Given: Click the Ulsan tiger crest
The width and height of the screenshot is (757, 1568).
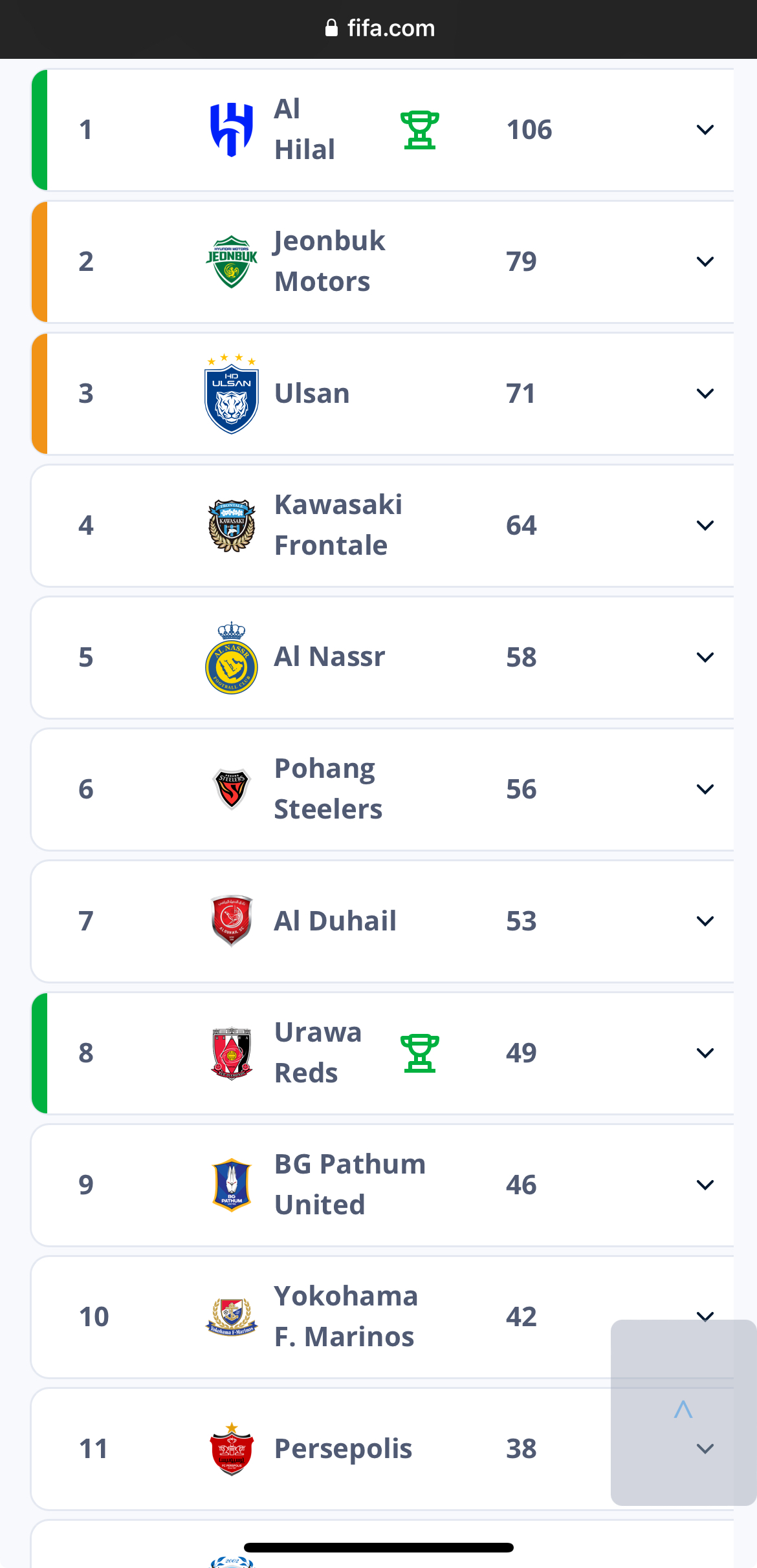Looking at the screenshot, I should pos(232,394).
